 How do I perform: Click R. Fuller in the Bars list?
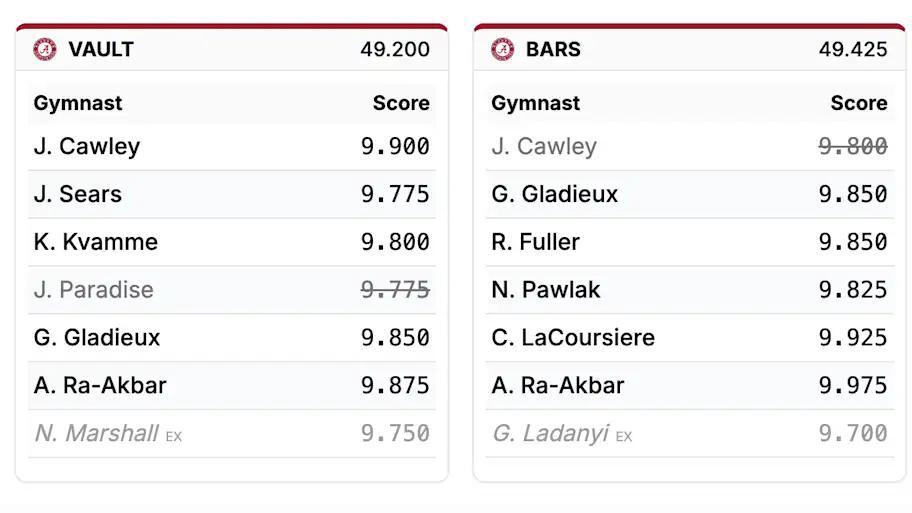pos(536,242)
